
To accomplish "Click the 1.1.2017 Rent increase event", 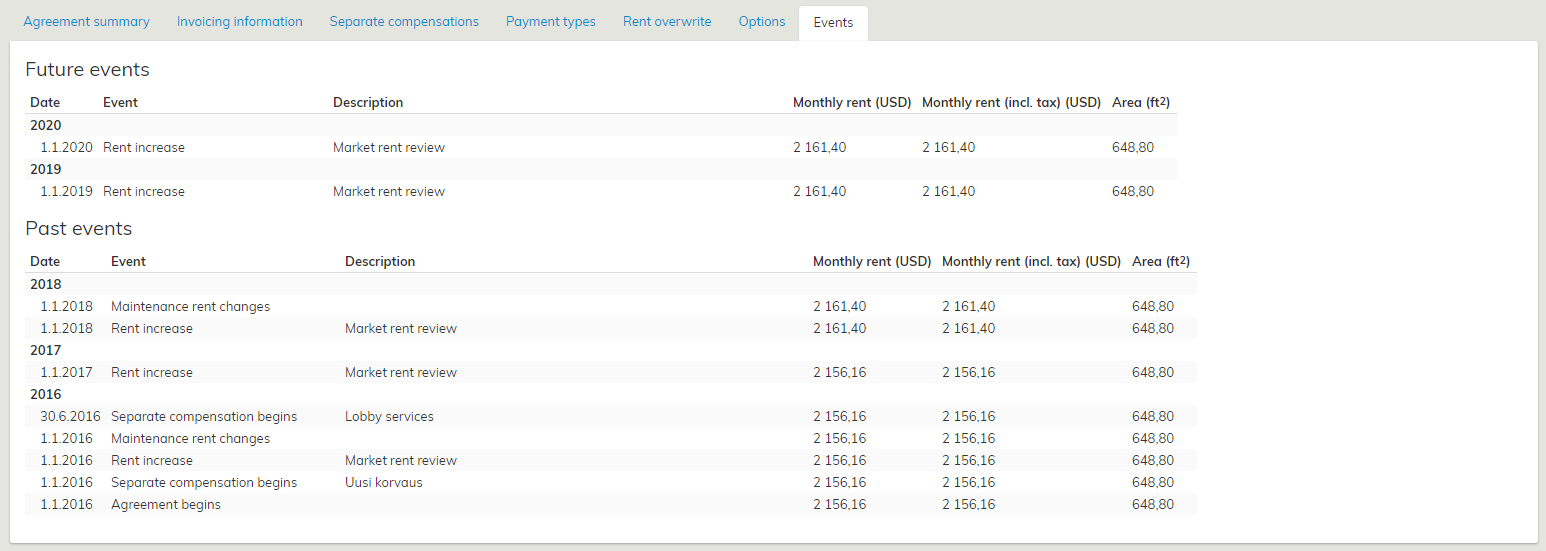I will (152, 373).
